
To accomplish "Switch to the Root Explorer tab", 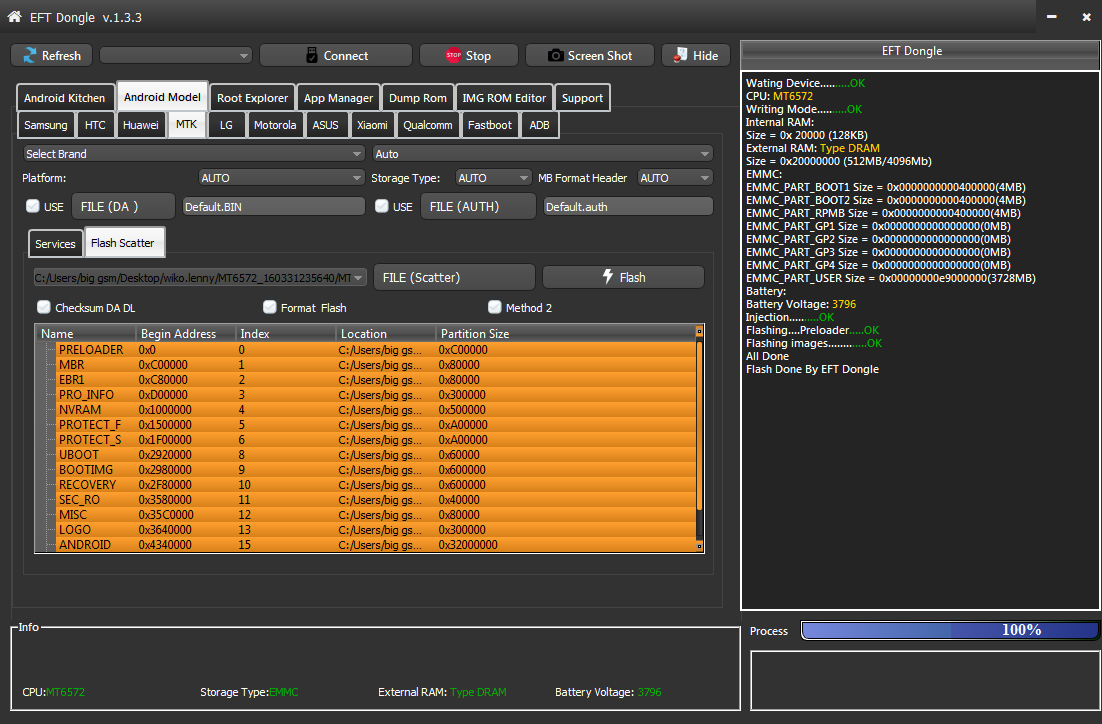I will [x=252, y=98].
